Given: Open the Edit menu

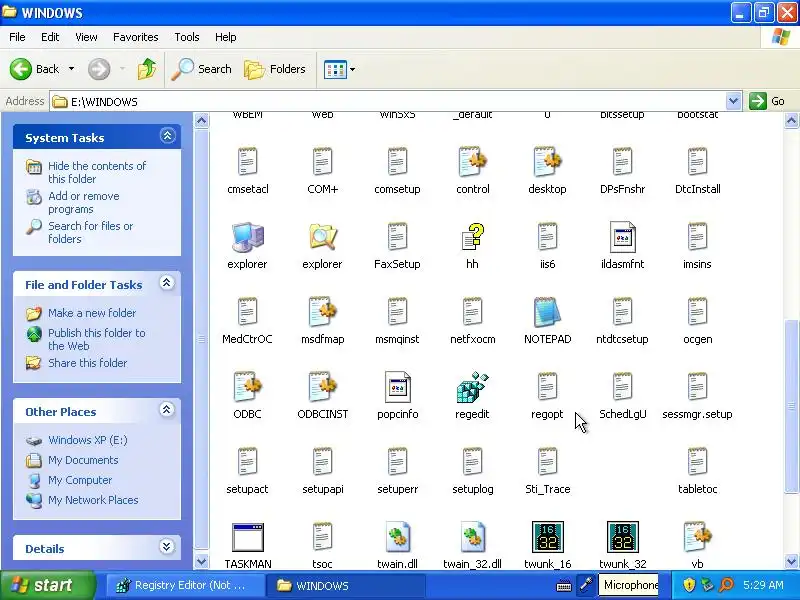Looking at the screenshot, I should [x=50, y=37].
